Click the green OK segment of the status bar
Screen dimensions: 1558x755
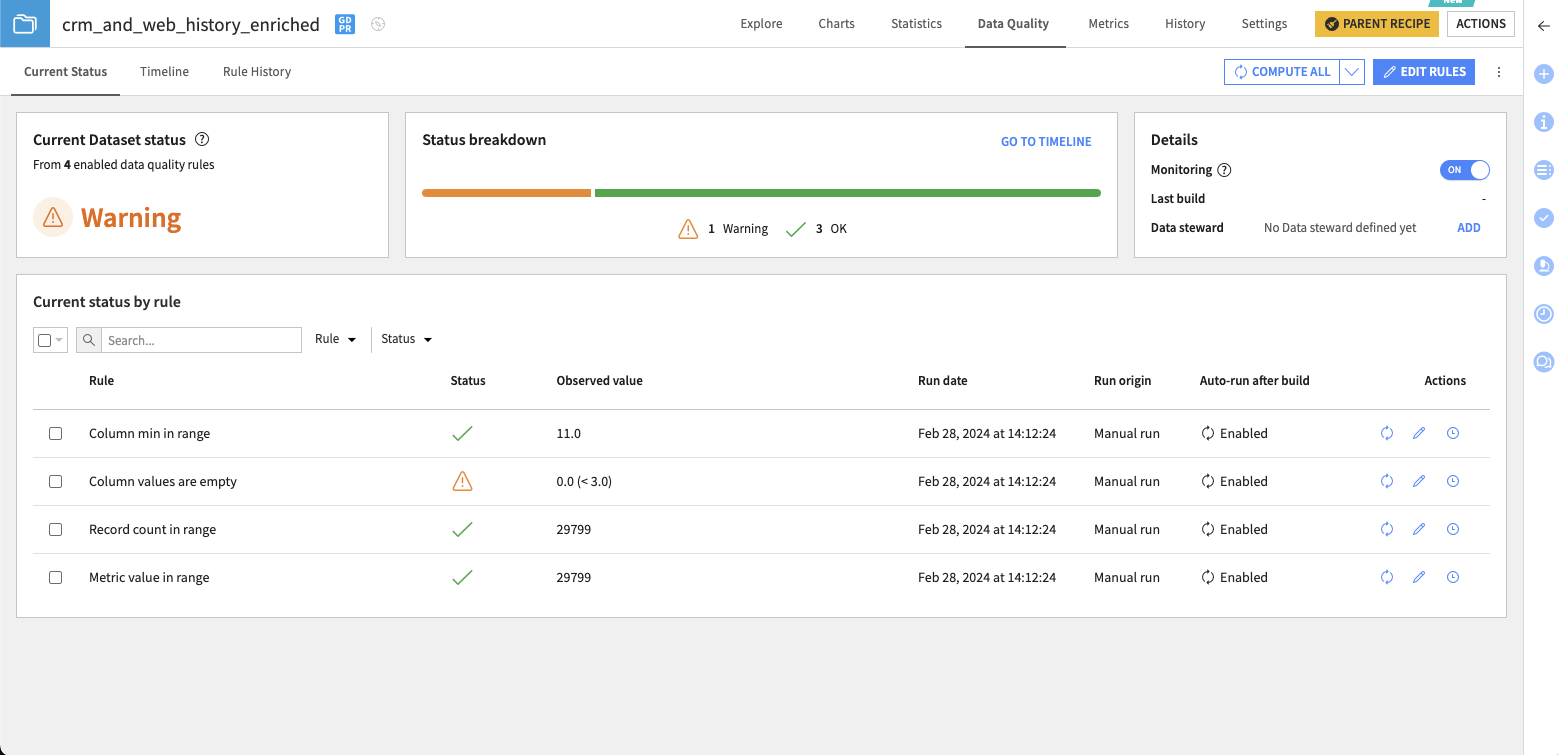848,192
